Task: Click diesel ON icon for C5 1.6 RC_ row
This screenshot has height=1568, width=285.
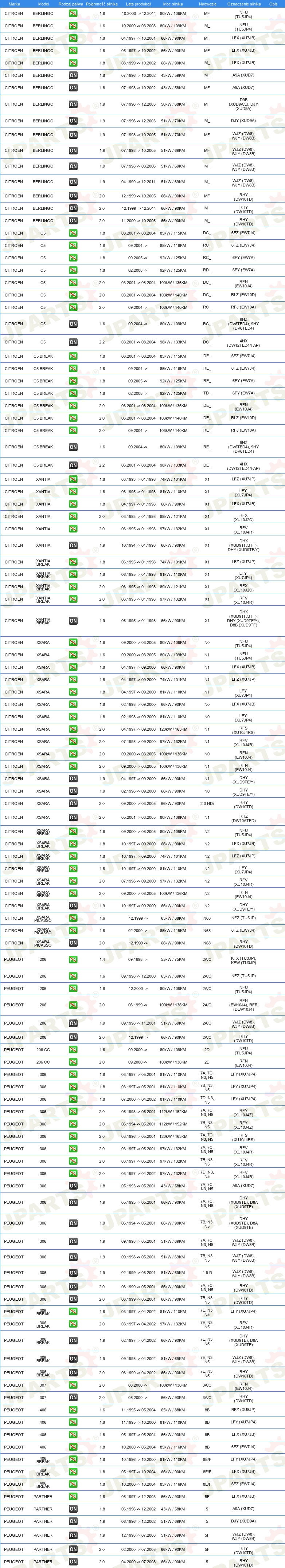Action: pos(73,324)
